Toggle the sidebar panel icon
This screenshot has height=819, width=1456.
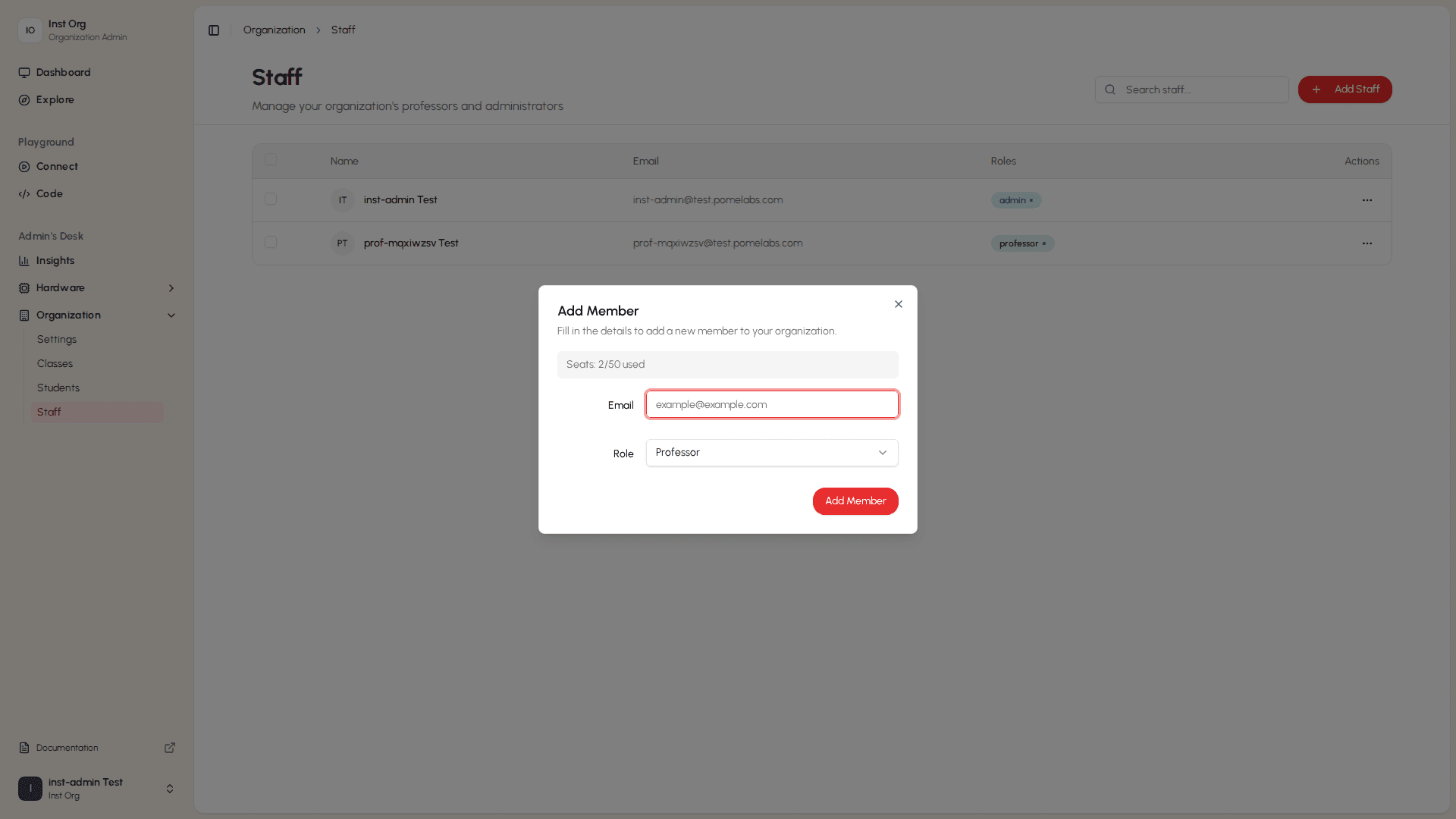coord(214,30)
